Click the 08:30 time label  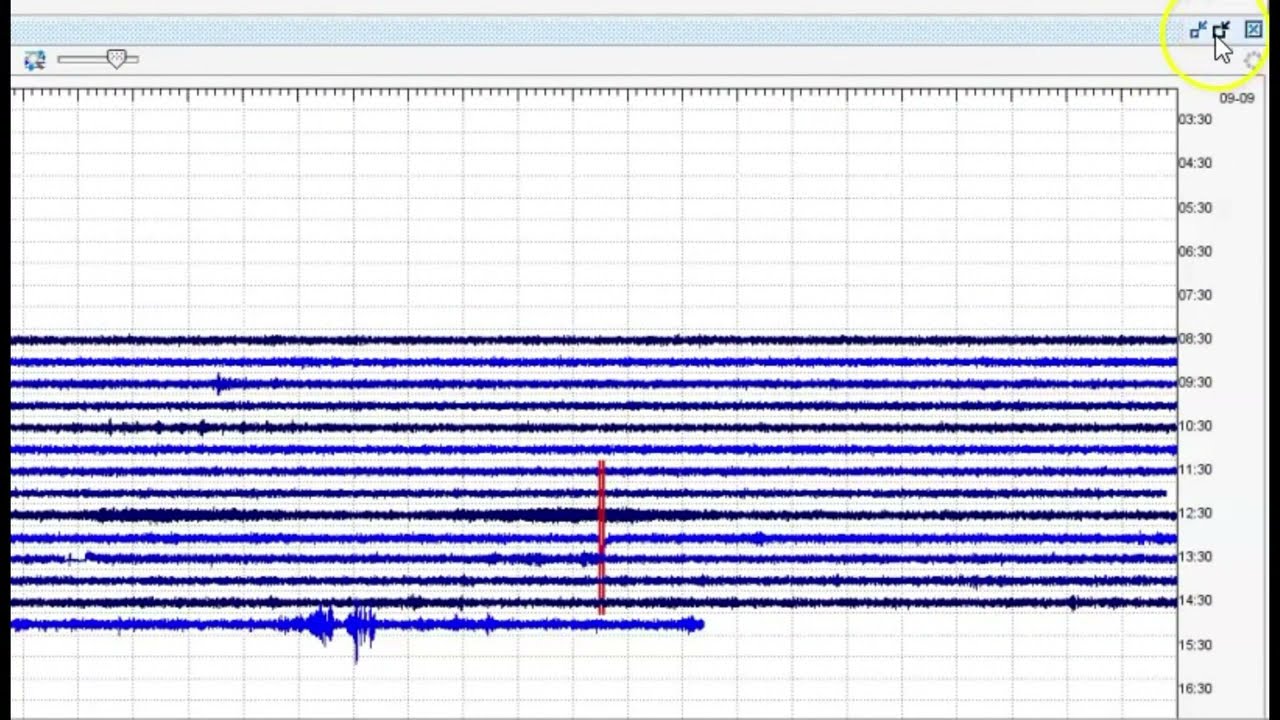tap(1195, 339)
